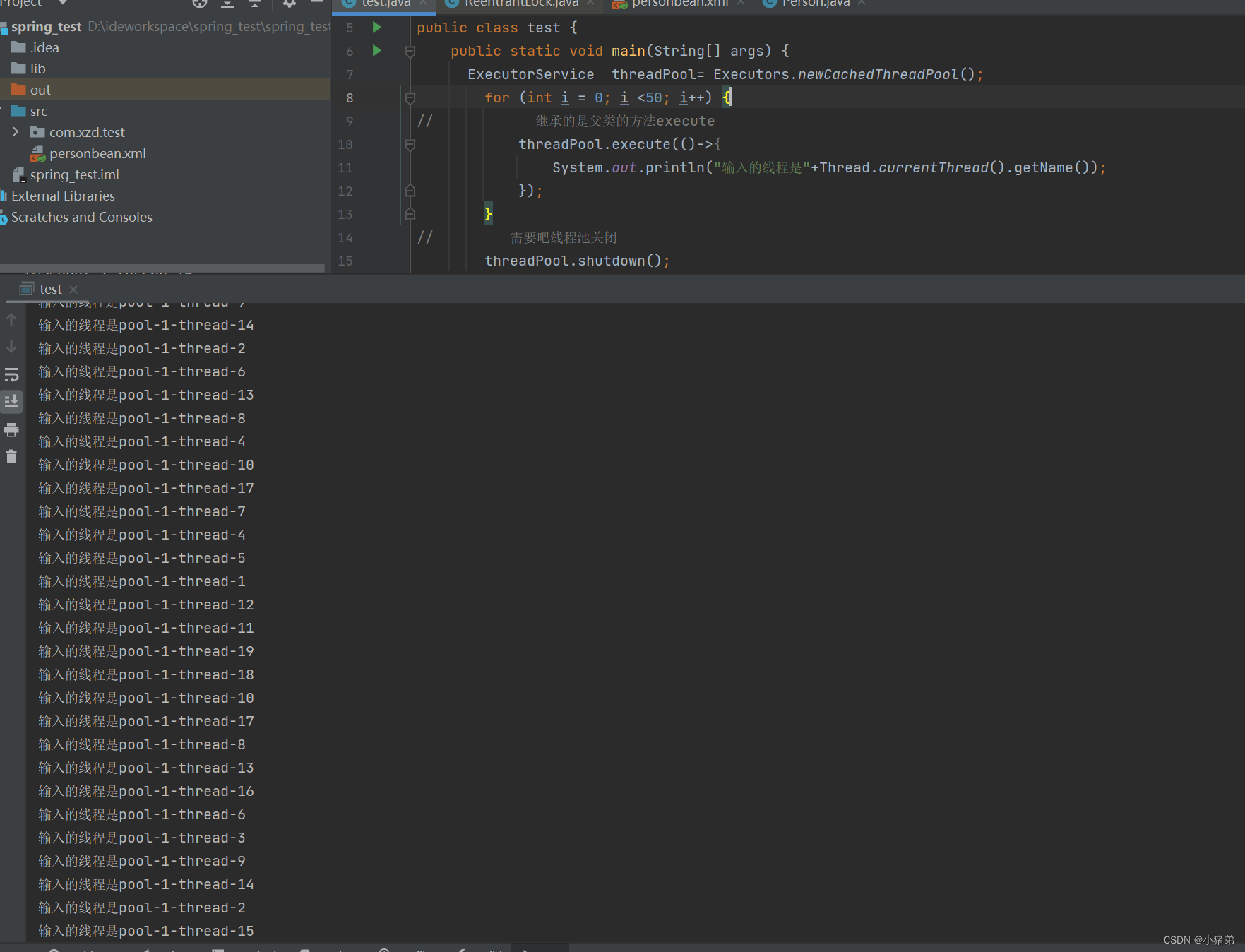The image size is (1245, 952).
Task: Click the fold end marker on line 13
Action: 410,214
